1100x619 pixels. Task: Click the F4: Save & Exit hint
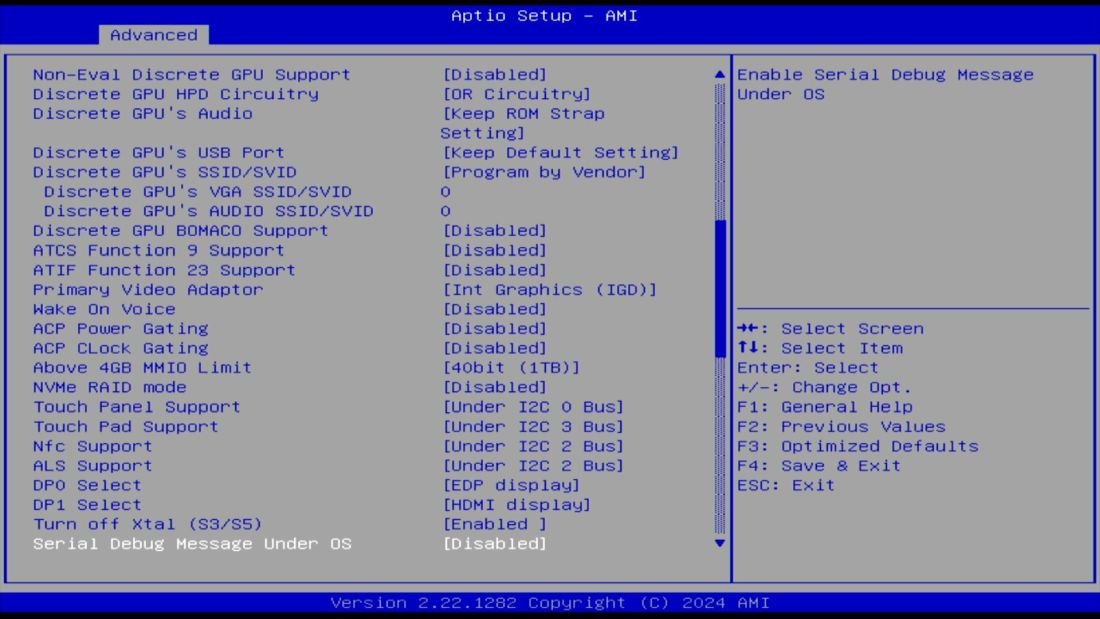point(819,466)
